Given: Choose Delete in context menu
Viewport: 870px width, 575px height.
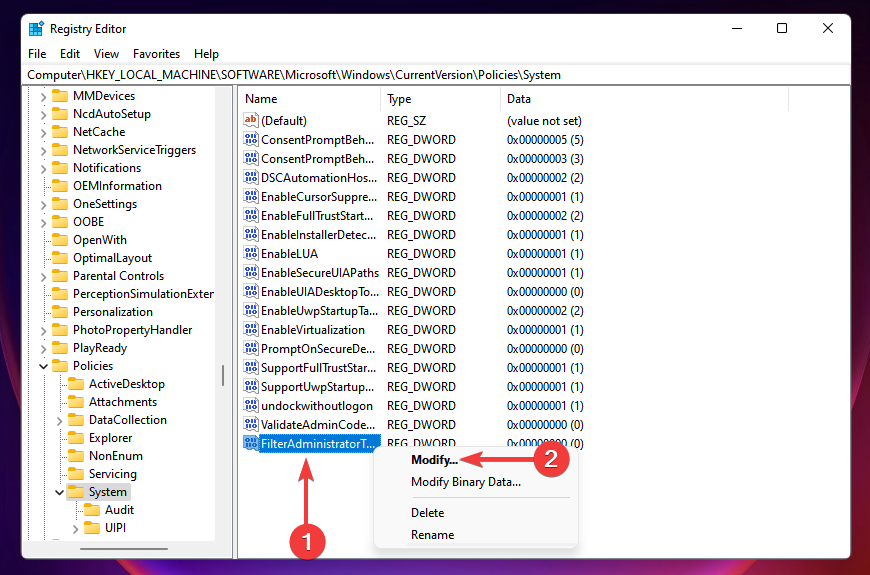Looking at the screenshot, I should pyautogui.click(x=427, y=513).
